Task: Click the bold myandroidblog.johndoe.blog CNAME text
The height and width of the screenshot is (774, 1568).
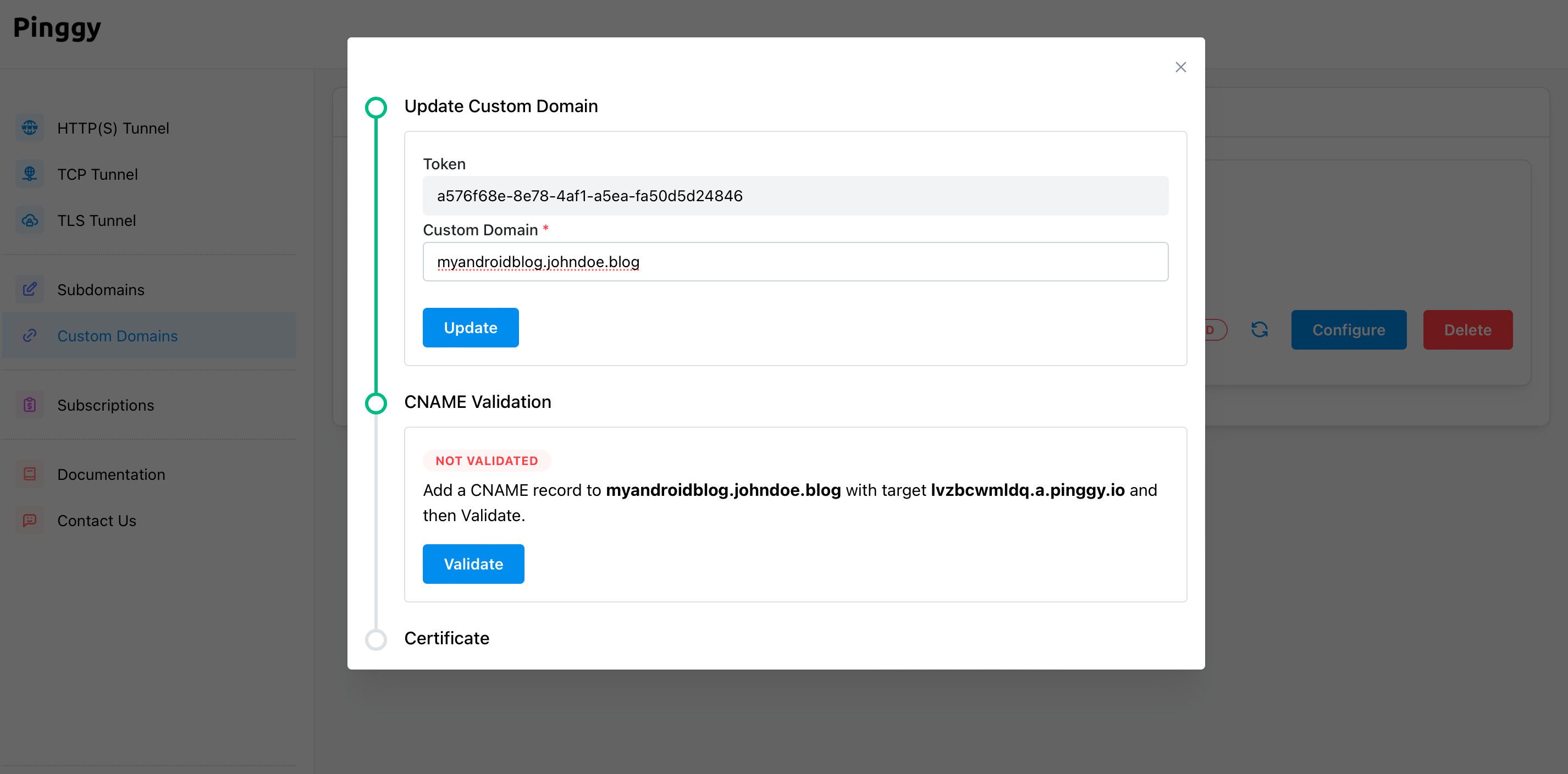Action: (723, 490)
